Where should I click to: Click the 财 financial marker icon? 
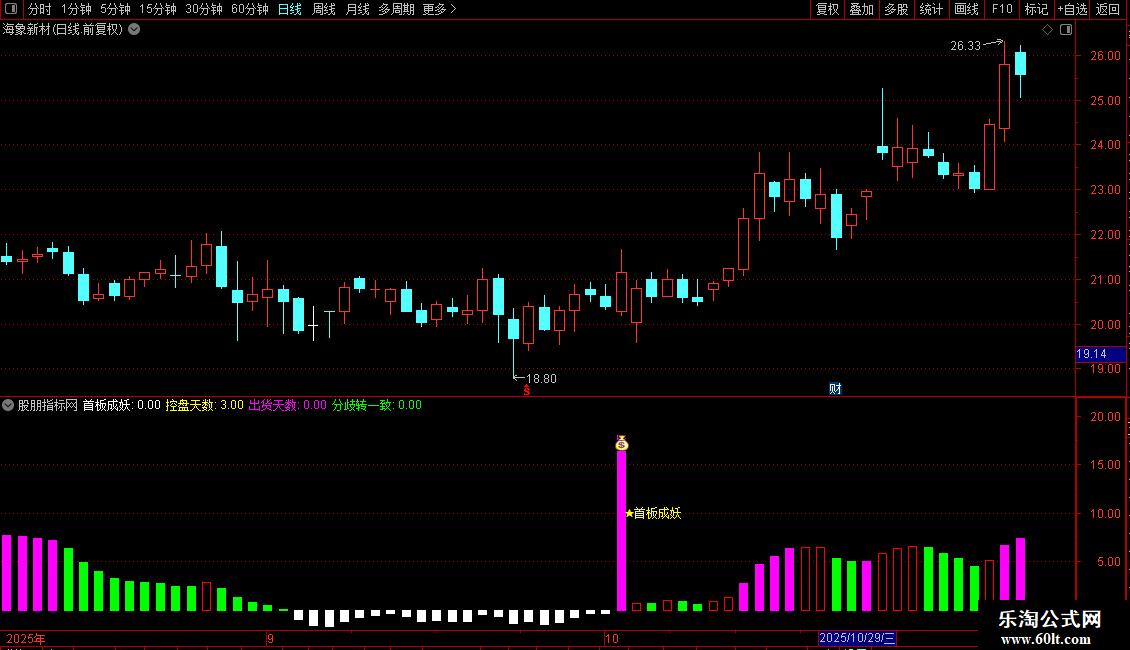coord(835,389)
